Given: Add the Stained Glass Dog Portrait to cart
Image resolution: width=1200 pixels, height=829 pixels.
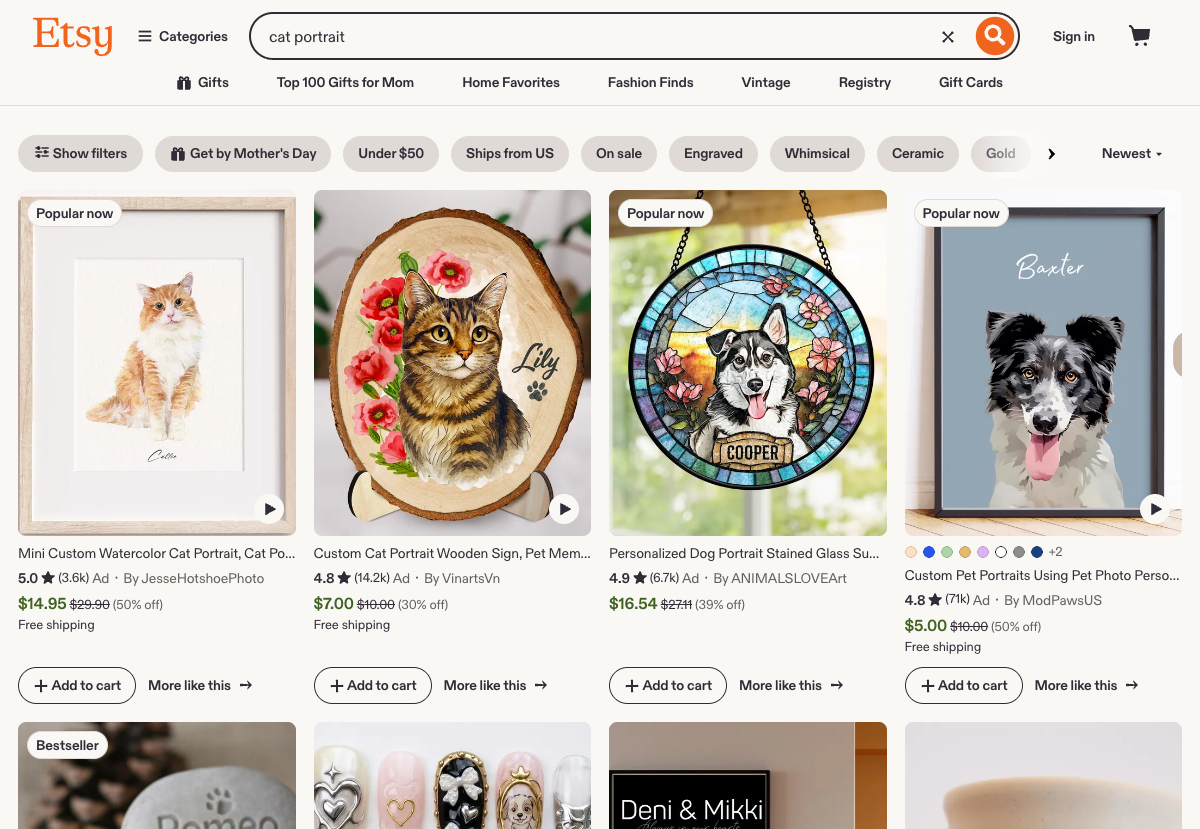Looking at the screenshot, I should [x=668, y=686].
